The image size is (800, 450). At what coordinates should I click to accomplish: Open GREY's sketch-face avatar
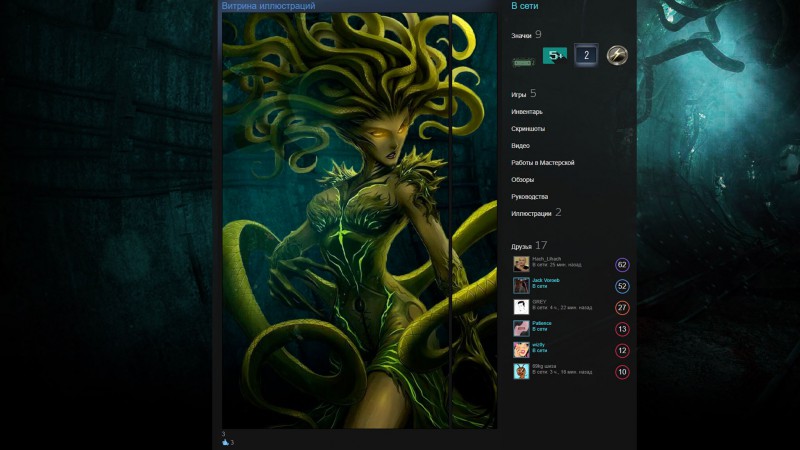[521, 307]
